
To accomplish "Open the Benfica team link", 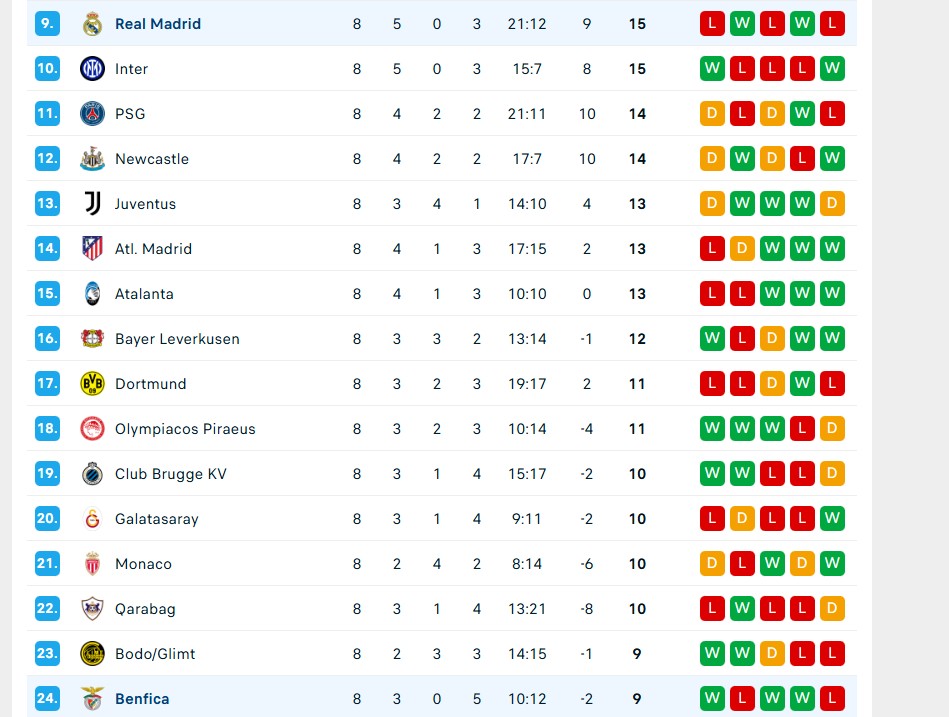I will 142,699.
